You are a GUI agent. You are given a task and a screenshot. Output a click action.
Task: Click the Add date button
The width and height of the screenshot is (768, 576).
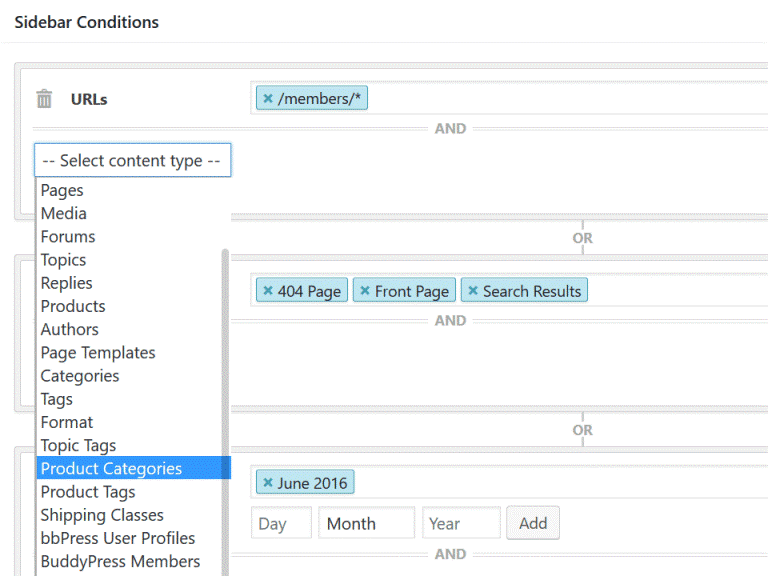pyautogui.click(x=533, y=523)
